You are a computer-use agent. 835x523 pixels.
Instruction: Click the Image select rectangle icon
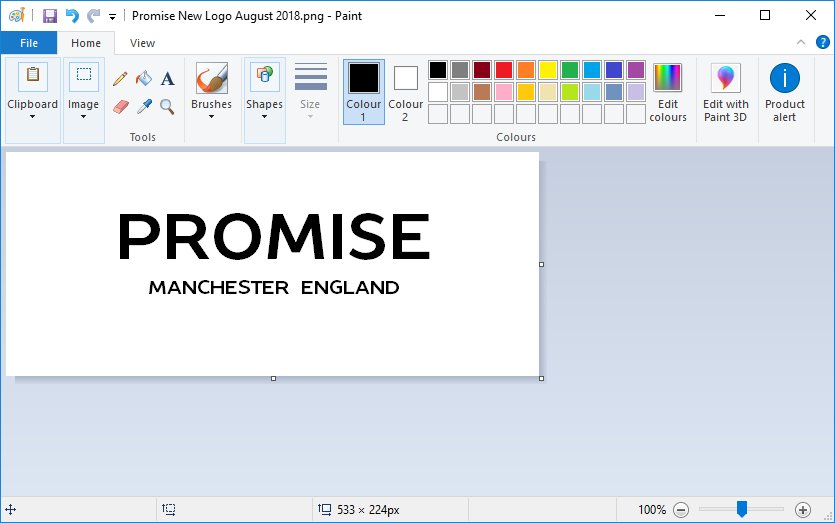click(x=84, y=76)
